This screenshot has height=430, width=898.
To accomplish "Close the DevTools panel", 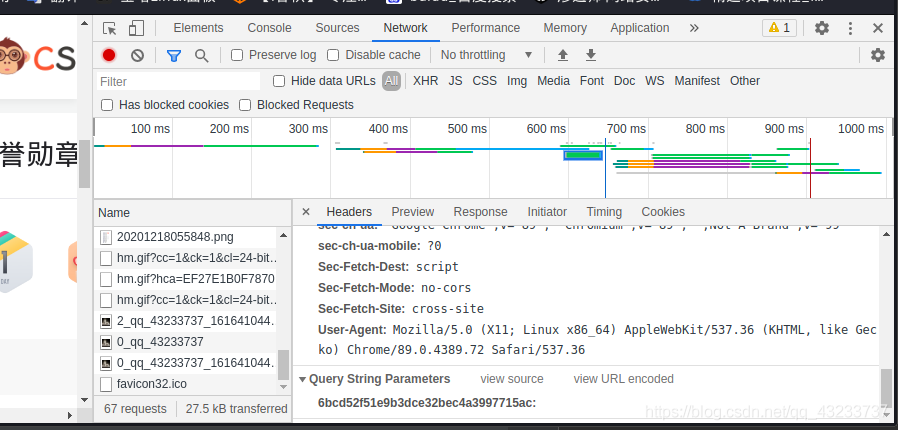I will pos(877,28).
